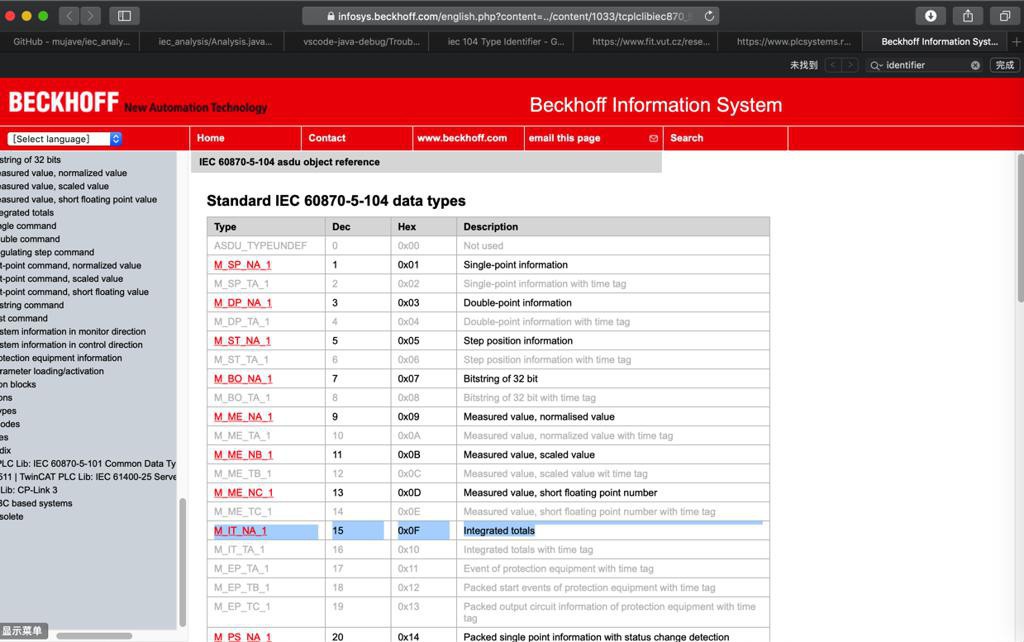Toggle the Safari sidebar button
Image resolution: width=1024 pixels, height=642 pixels.
click(124, 16)
